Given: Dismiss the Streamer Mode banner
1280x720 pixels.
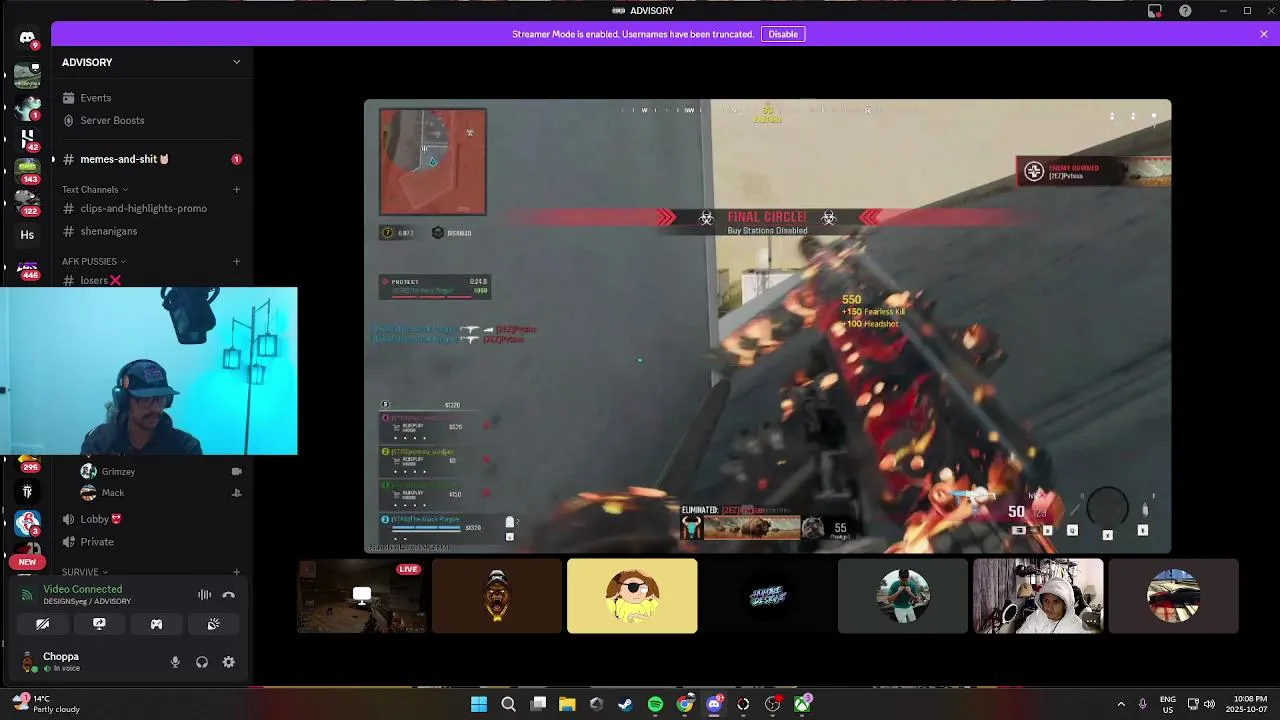Looking at the screenshot, I should 1264,34.
